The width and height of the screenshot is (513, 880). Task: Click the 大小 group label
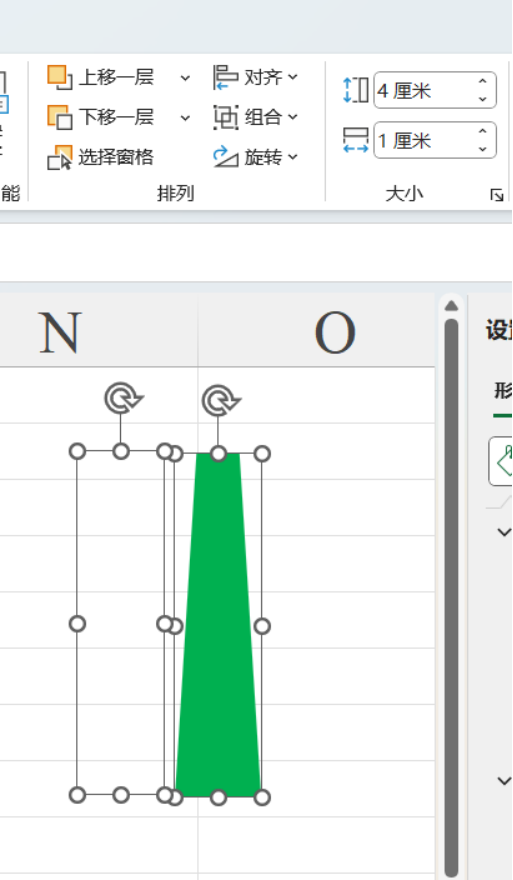404,194
